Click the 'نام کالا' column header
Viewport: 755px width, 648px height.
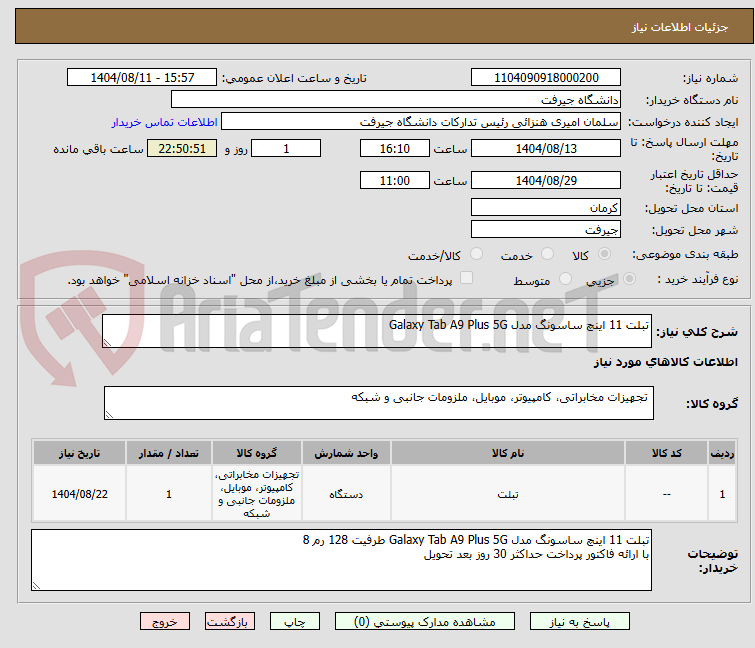coord(508,453)
